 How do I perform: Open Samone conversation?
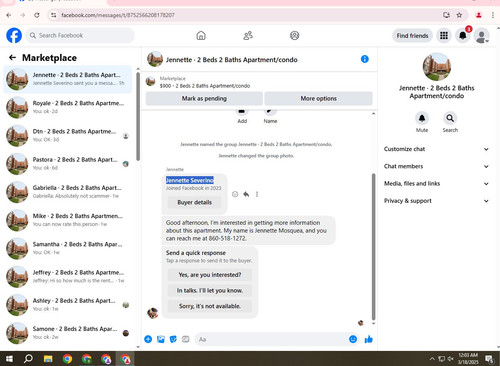pyautogui.click(x=68, y=333)
